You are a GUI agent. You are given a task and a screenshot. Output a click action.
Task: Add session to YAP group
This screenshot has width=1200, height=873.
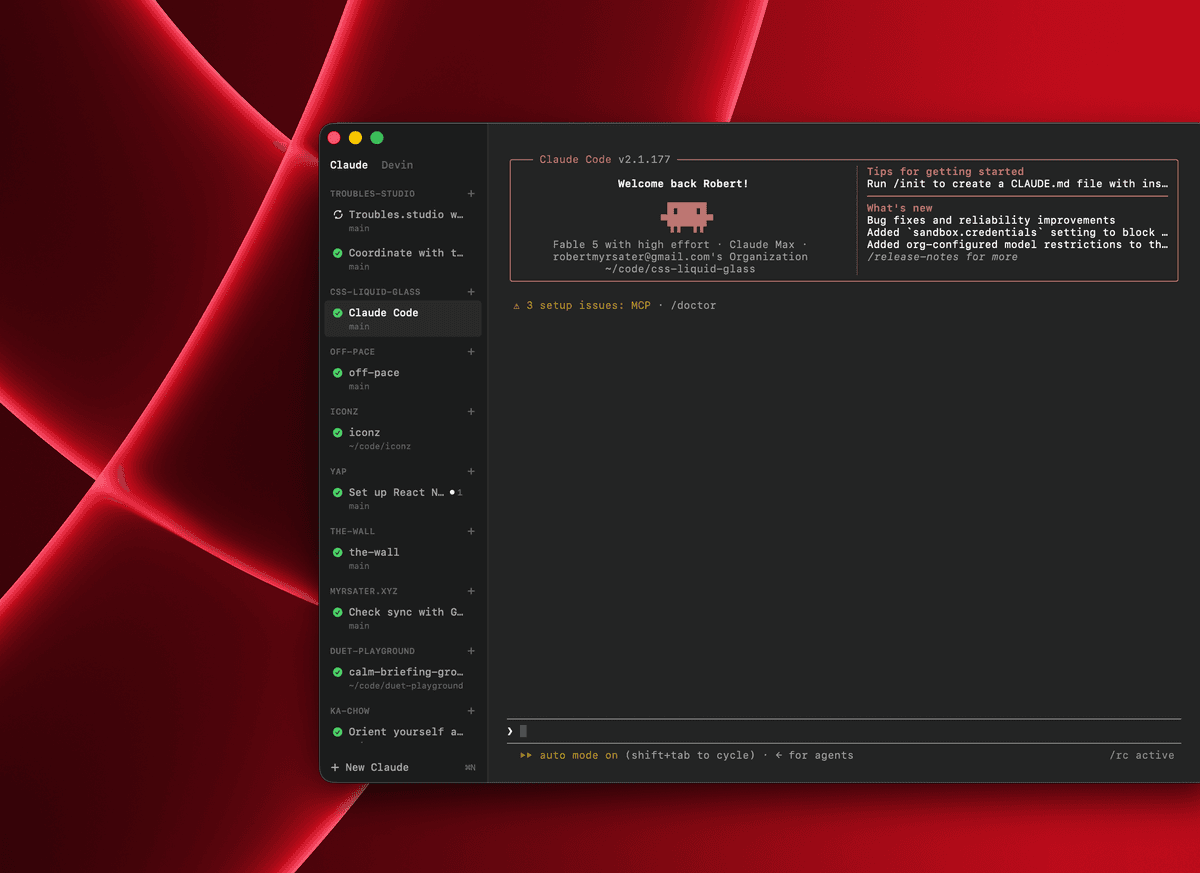point(471,472)
